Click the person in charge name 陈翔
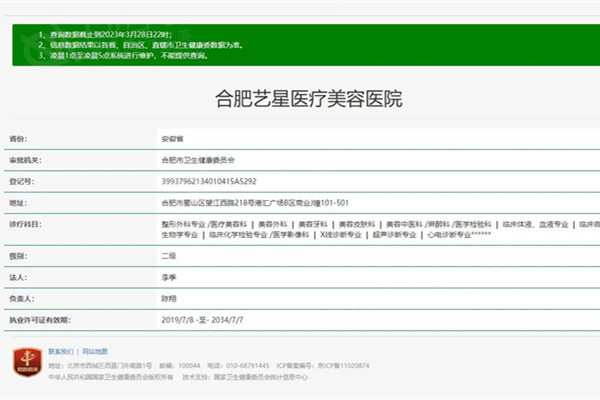Image resolution: width=600 pixels, height=400 pixels. click(168, 299)
